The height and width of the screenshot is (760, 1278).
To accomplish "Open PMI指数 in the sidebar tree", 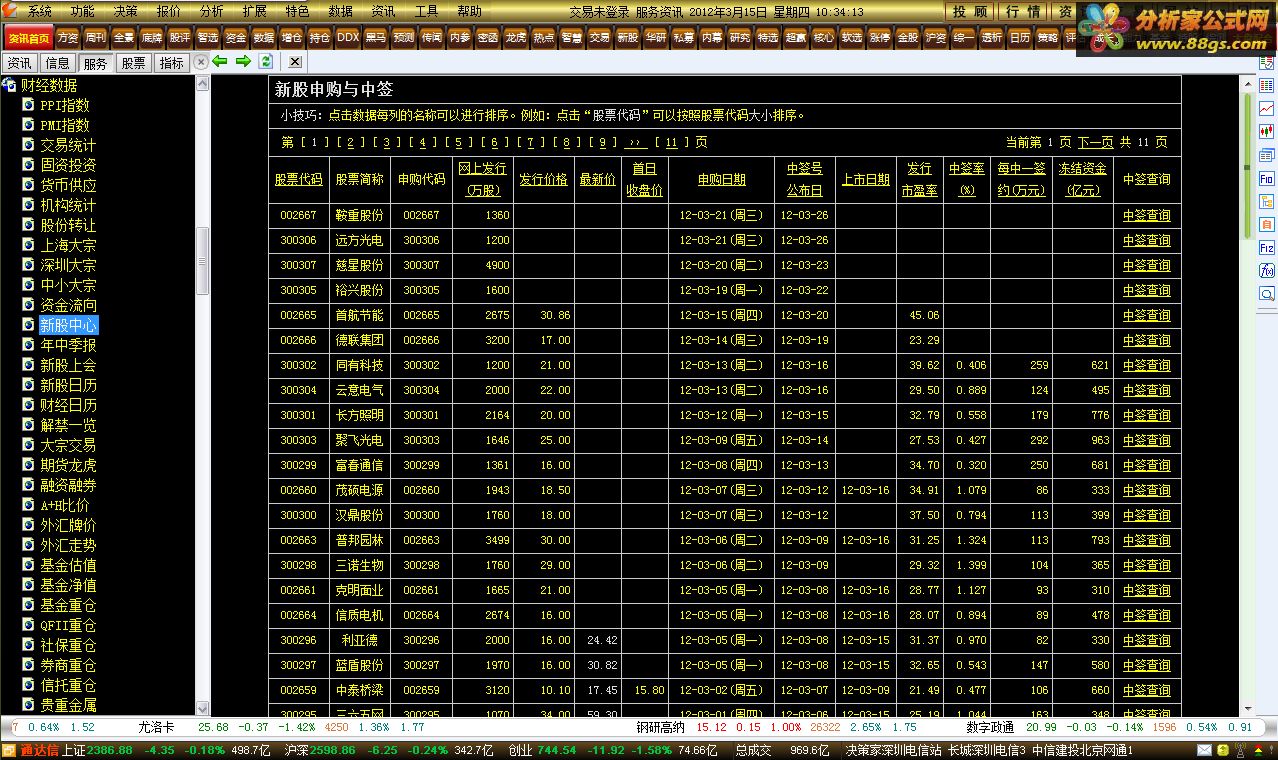I will [x=65, y=125].
